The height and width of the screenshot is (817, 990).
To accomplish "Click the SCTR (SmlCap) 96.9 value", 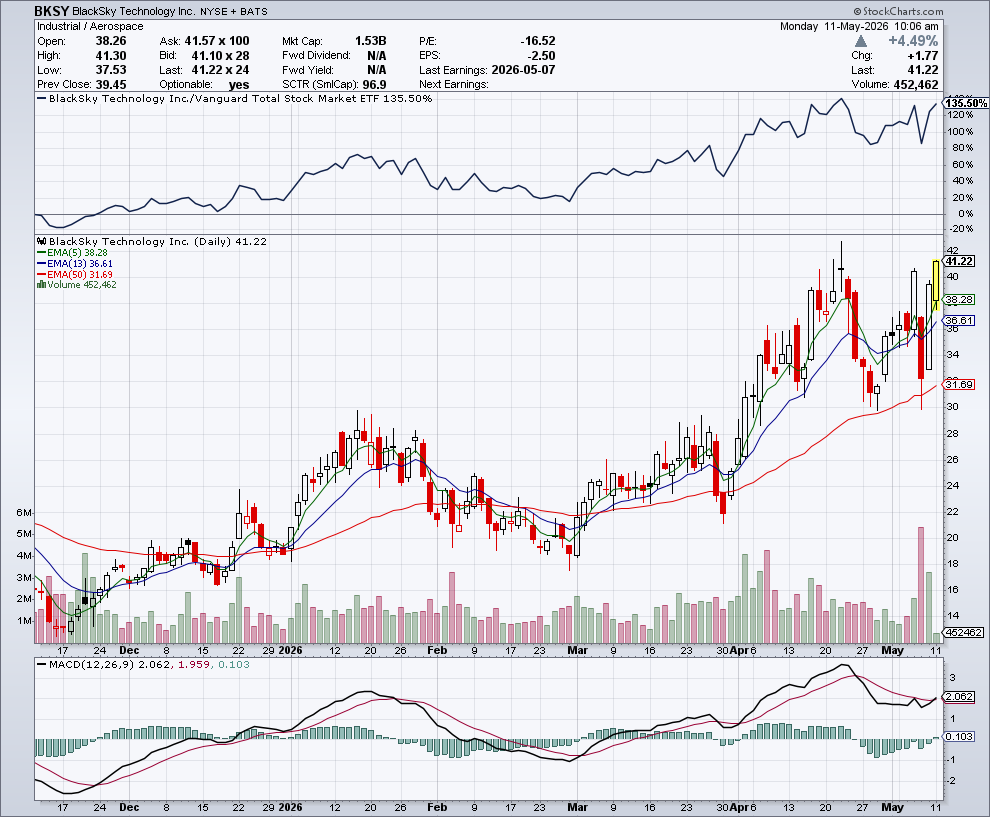I will 374,85.
